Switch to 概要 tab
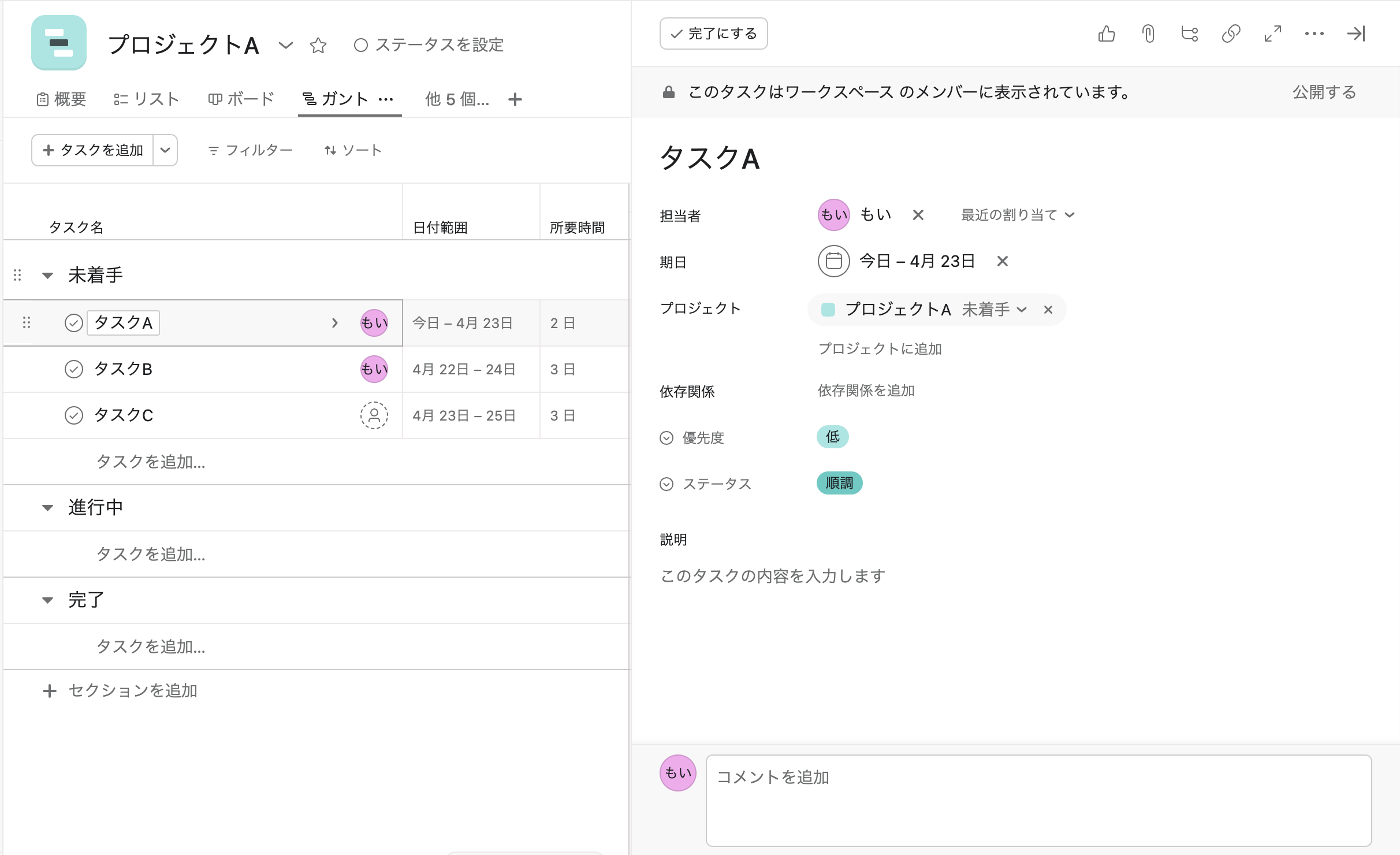 [x=61, y=99]
